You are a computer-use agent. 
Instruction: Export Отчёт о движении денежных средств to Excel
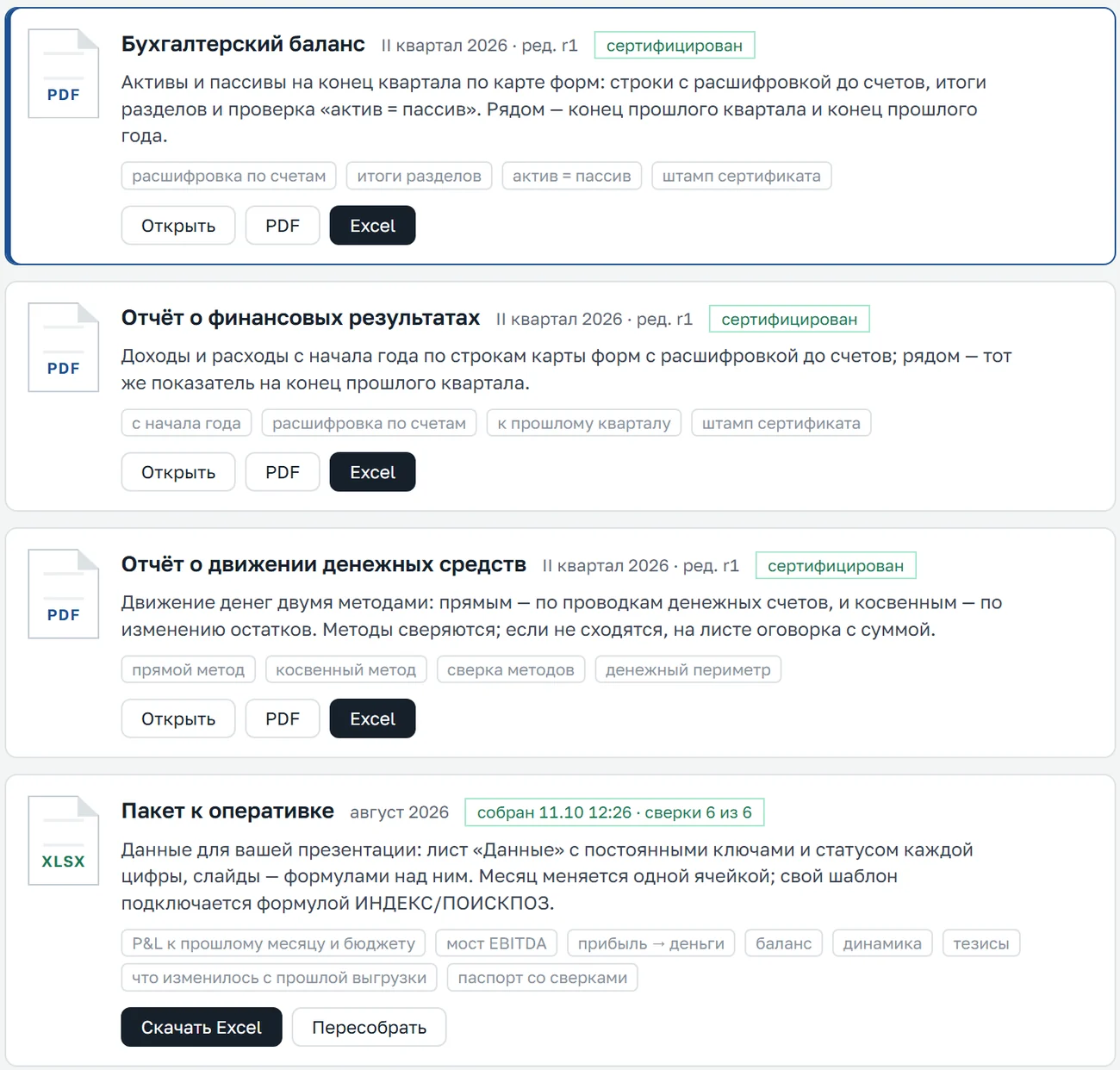[372, 719]
